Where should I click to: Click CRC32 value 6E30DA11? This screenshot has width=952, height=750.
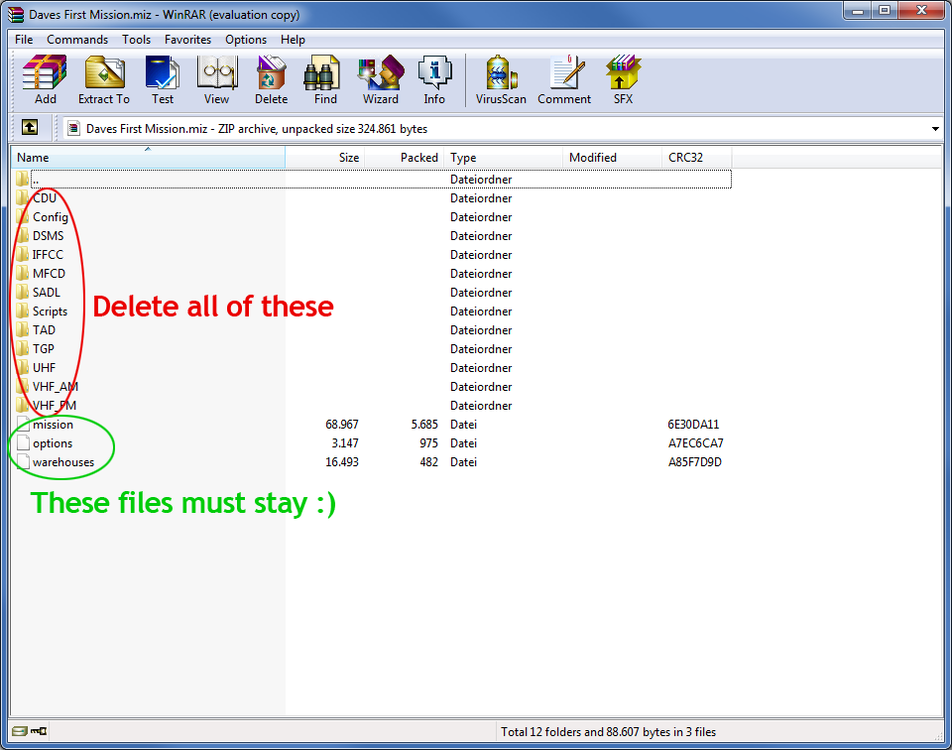693,424
